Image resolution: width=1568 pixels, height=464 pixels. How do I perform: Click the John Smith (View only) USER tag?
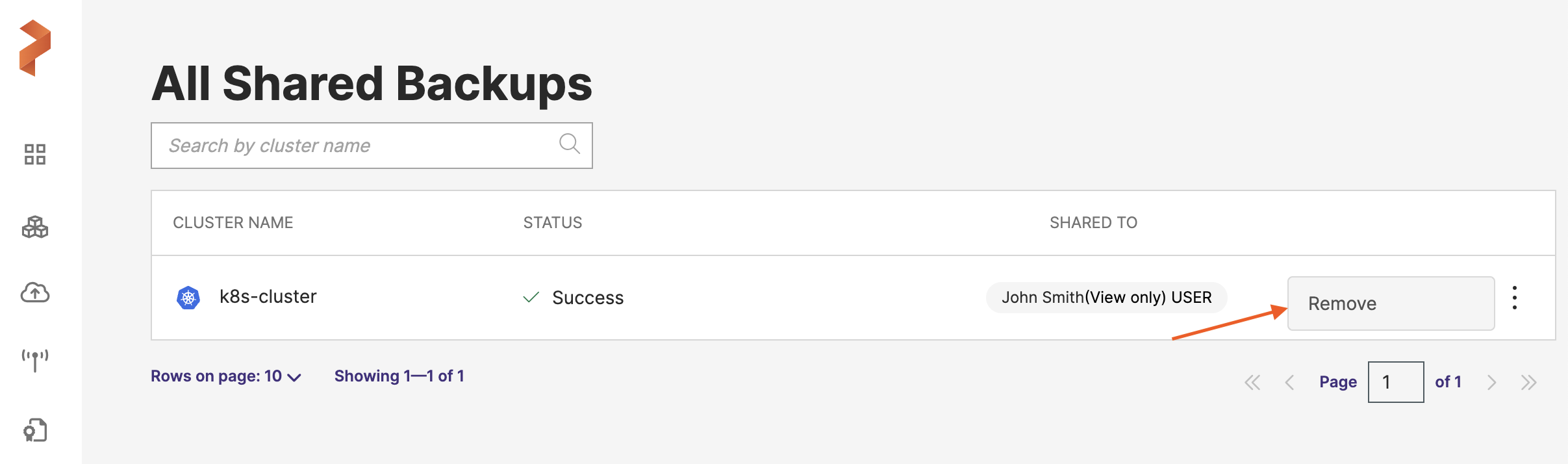1106,298
